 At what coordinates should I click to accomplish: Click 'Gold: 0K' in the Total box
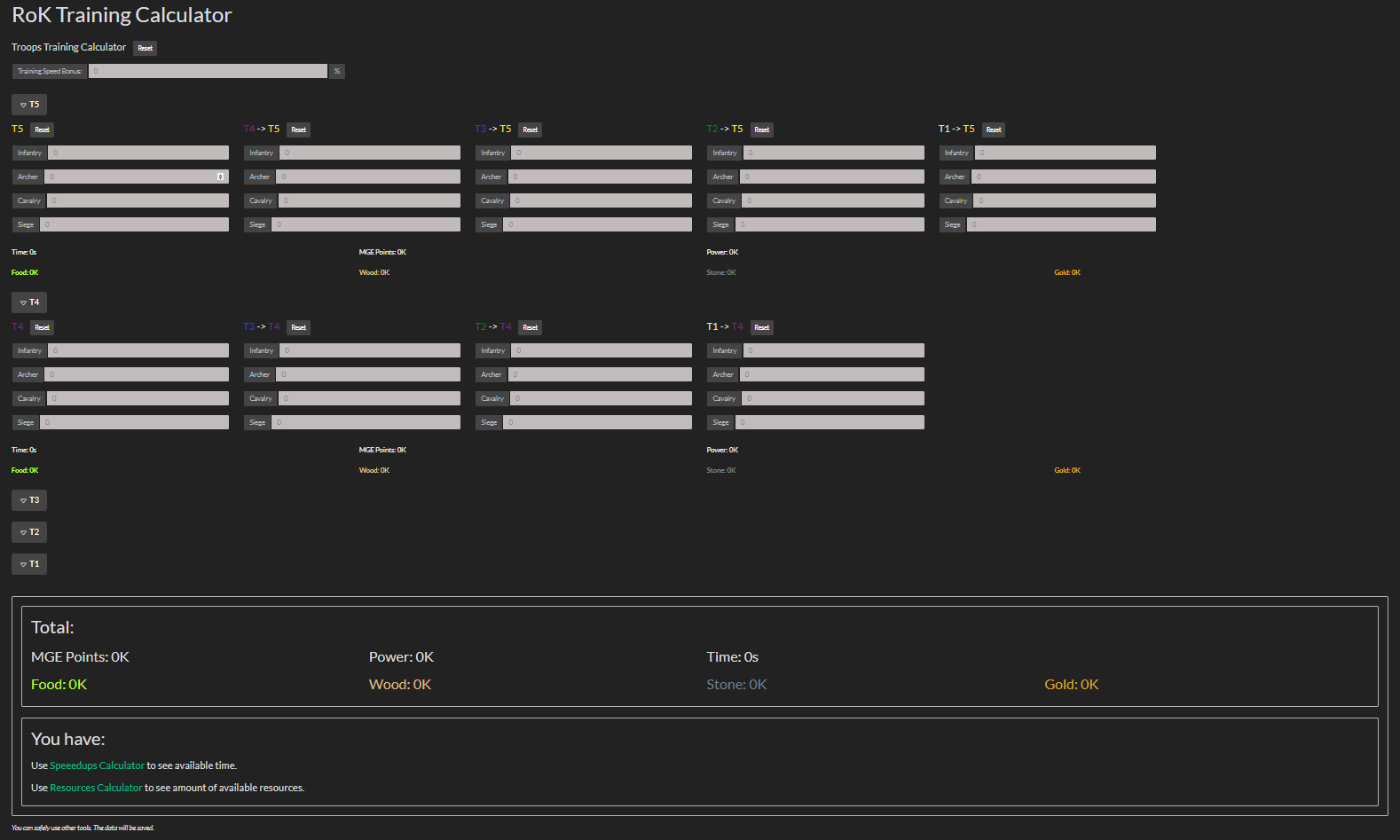[1072, 685]
